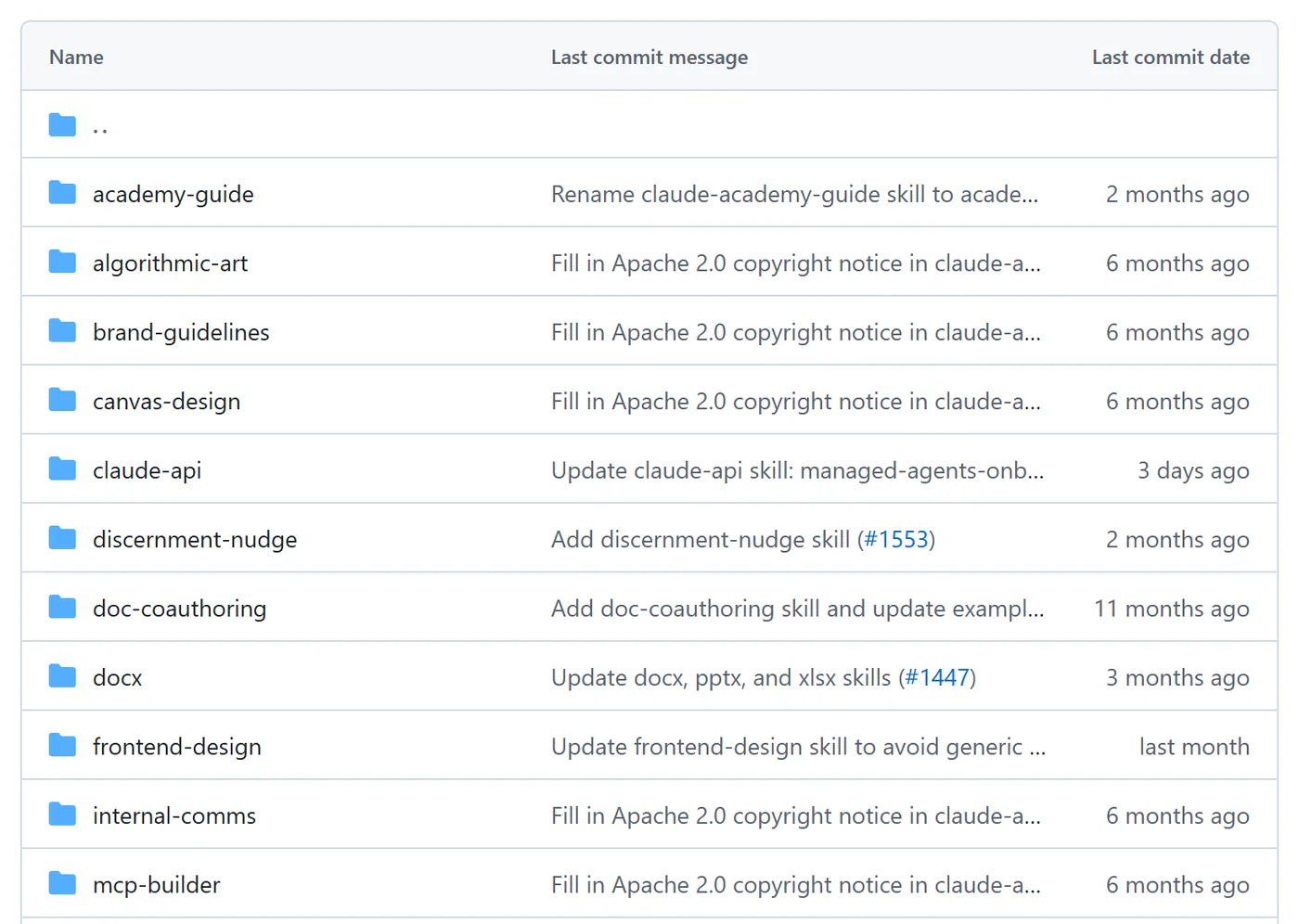Open the frontend-design folder link
1299x924 pixels.
tap(177, 747)
